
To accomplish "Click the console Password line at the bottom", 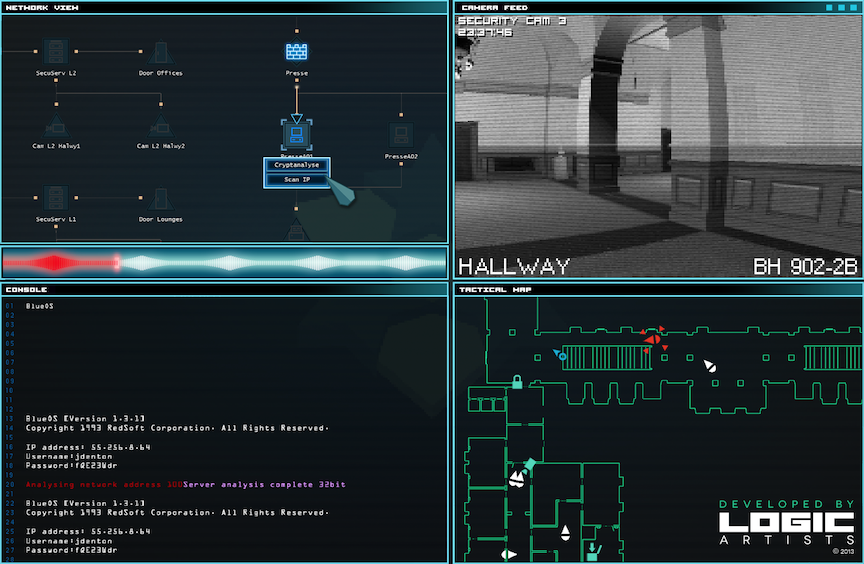I will (72, 550).
